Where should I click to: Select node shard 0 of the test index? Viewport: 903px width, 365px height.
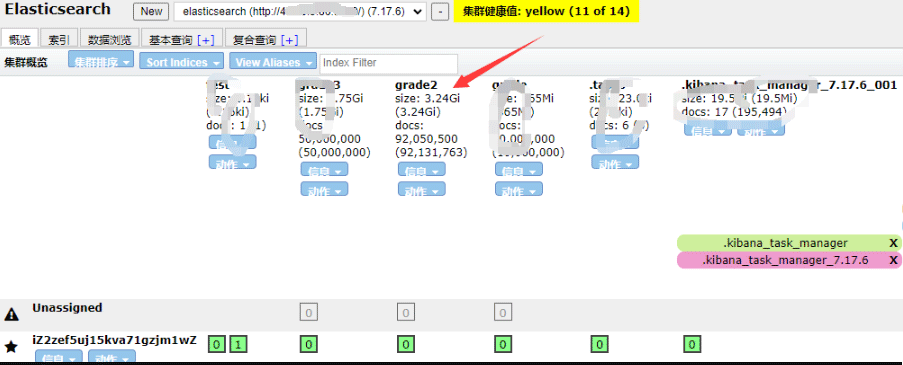pyautogui.click(x=216, y=345)
